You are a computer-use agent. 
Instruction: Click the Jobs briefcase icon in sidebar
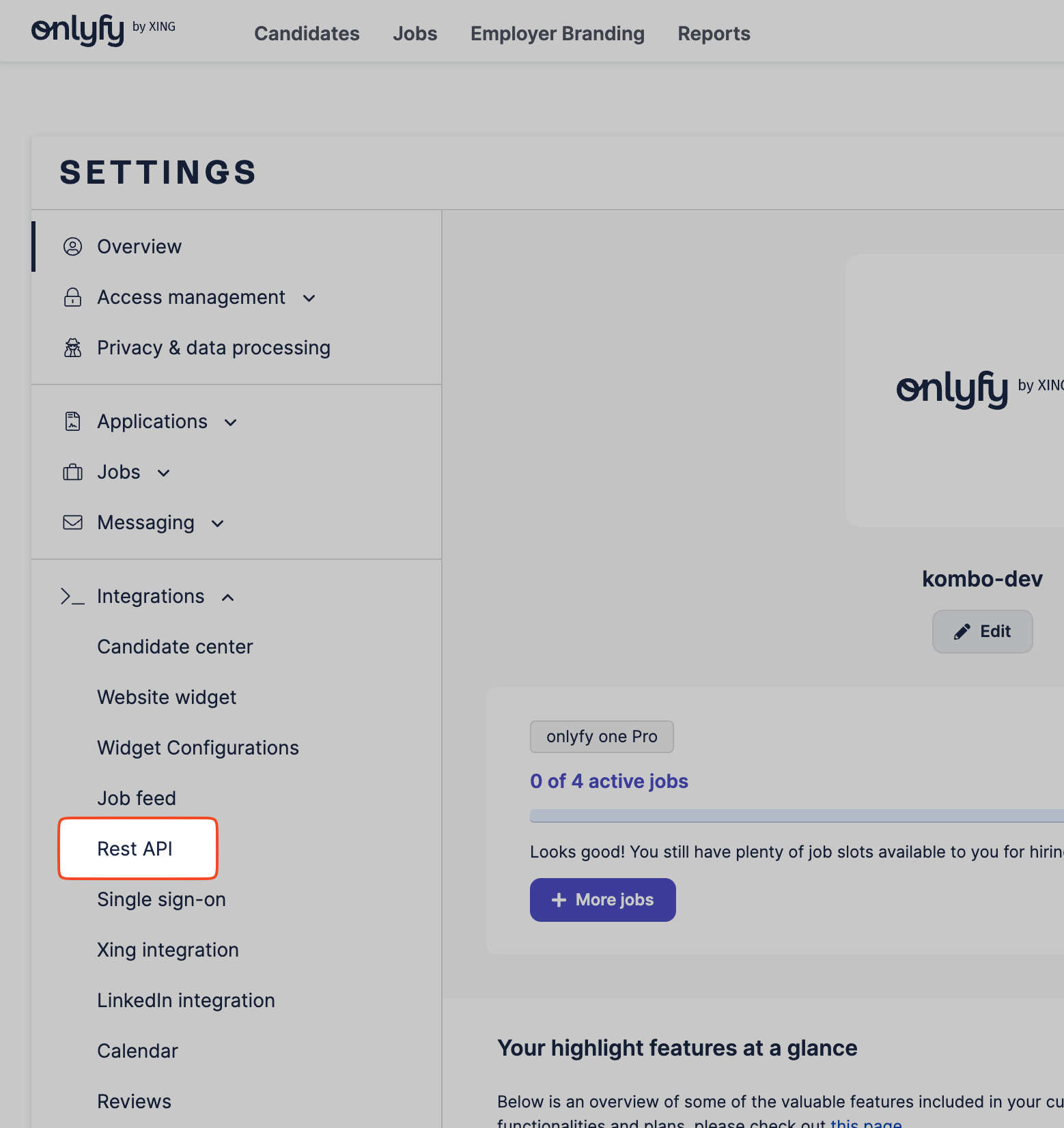coord(72,472)
